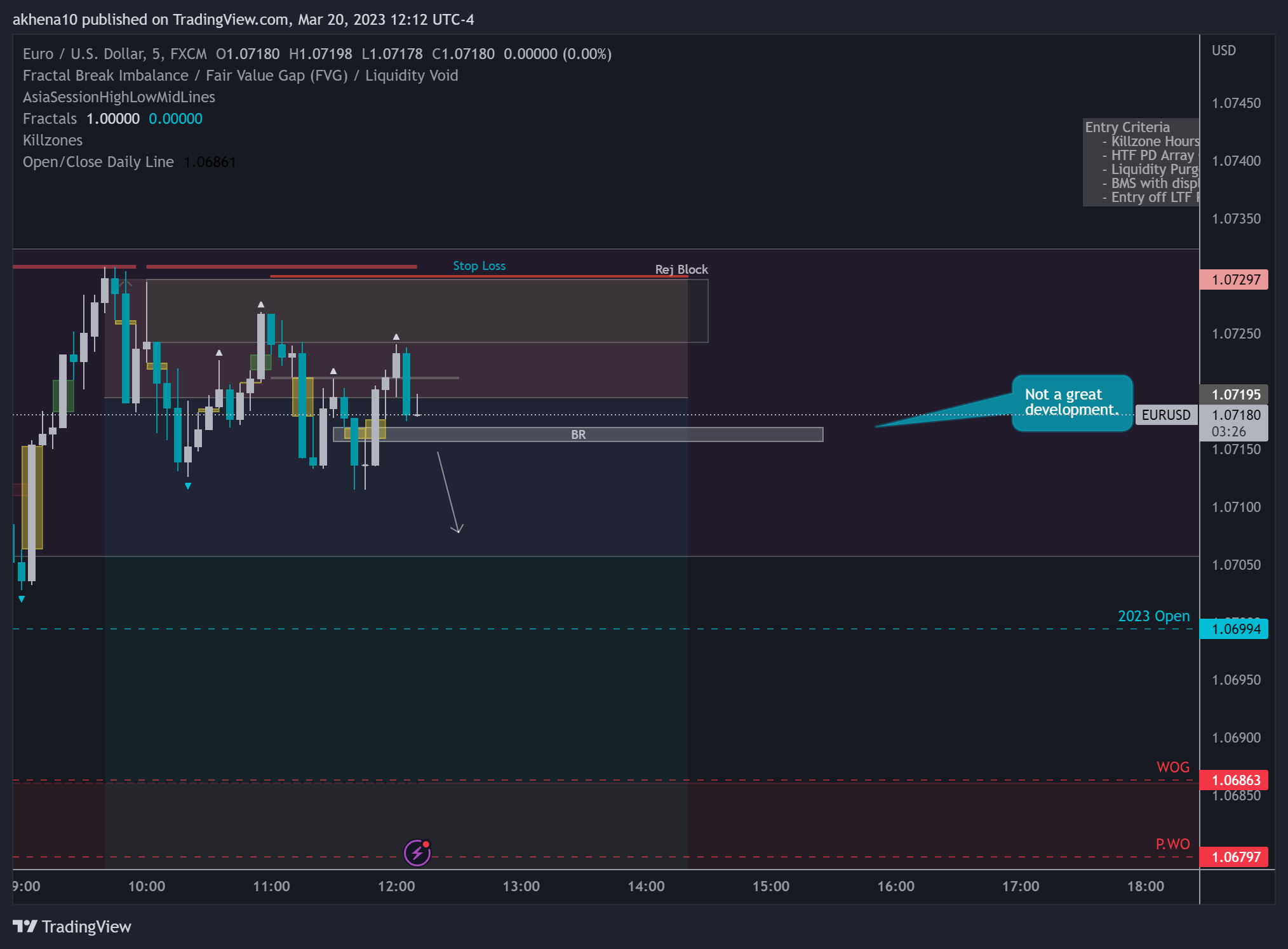Click the 18:00 time axis label
1288x949 pixels.
1146,886
